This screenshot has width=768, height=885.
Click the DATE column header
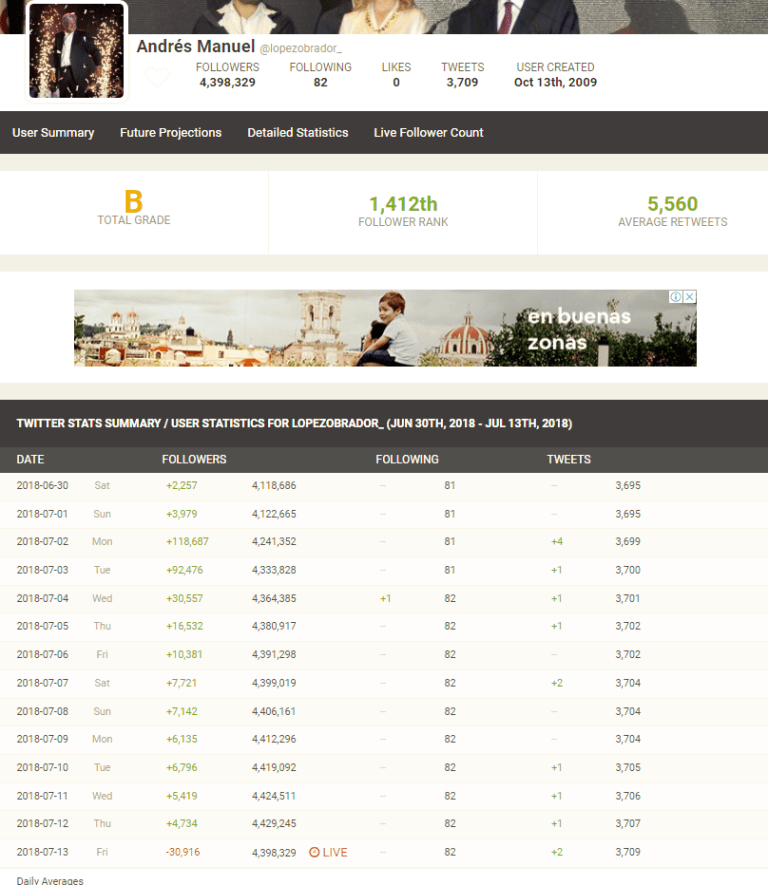pyautogui.click(x=30, y=459)
